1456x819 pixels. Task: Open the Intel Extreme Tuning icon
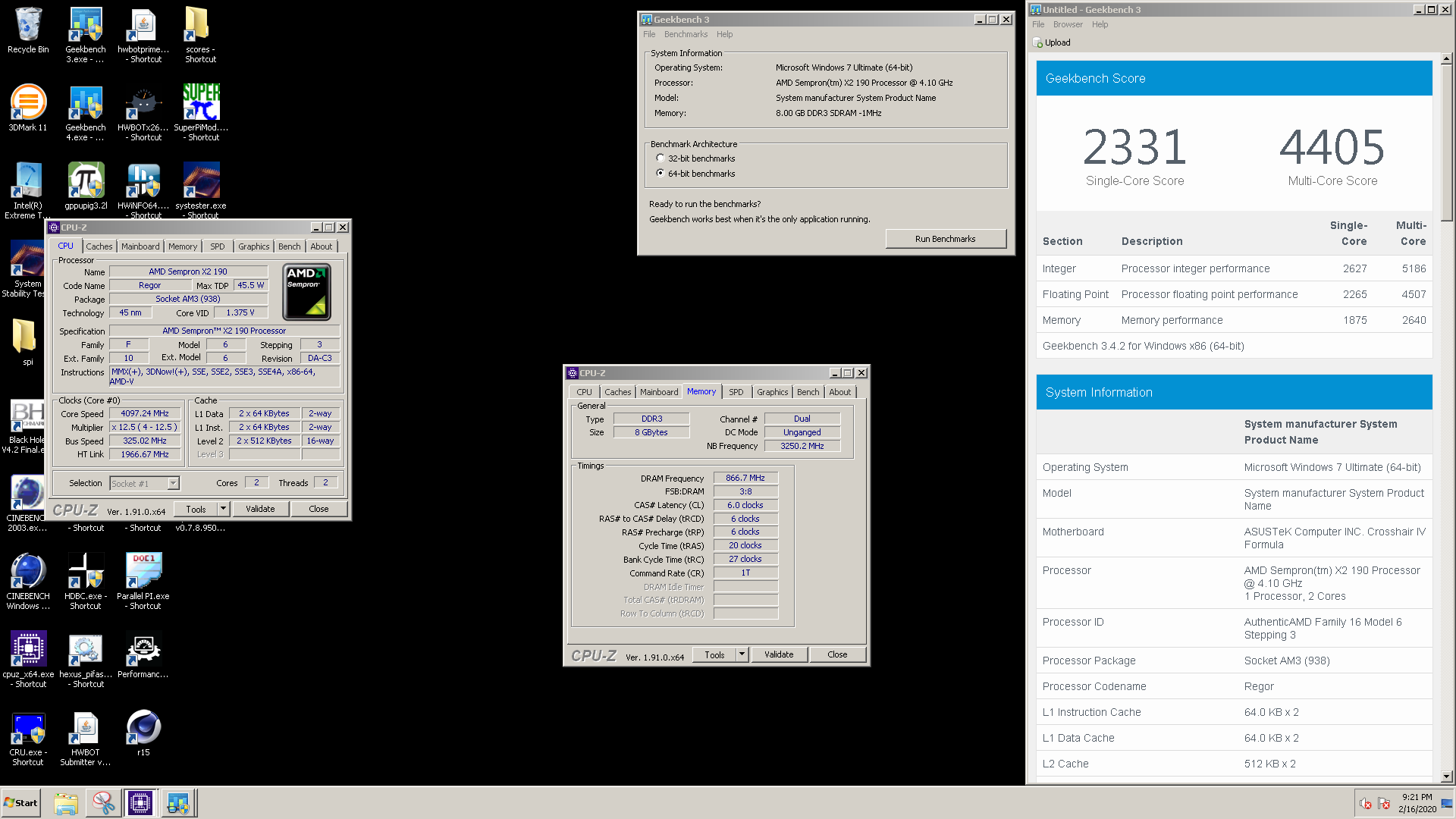(x=28, y=190)
